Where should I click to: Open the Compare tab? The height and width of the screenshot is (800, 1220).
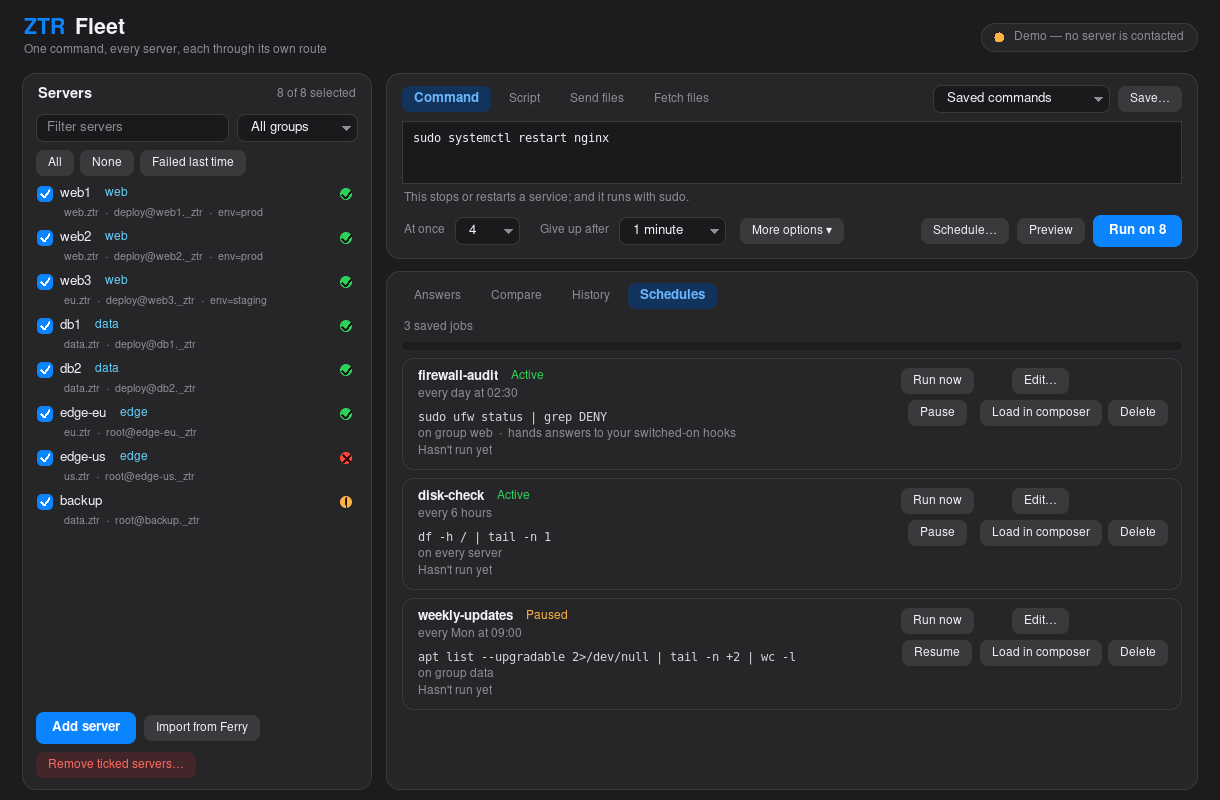(516, 295)
